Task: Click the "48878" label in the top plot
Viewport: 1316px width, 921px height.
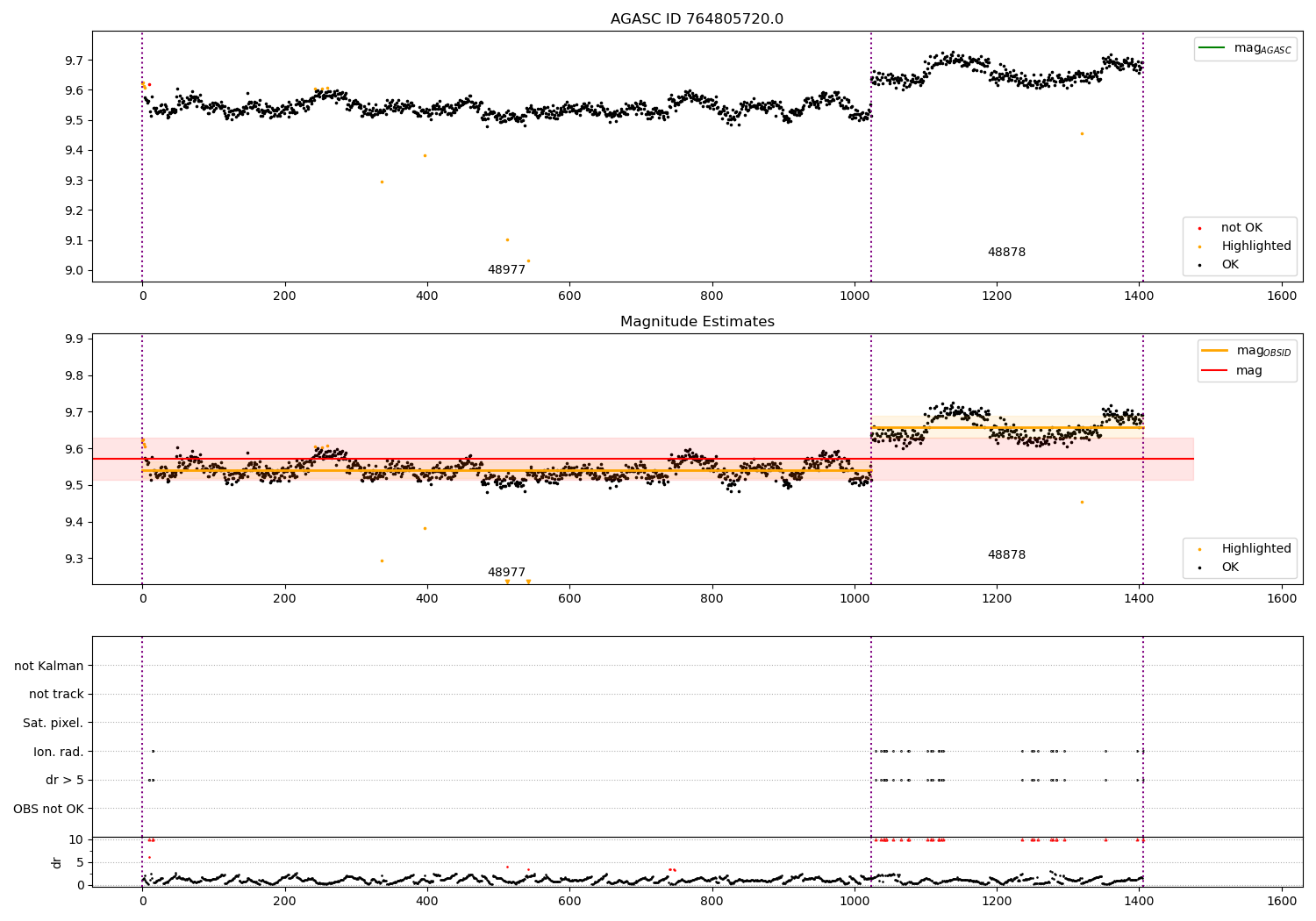Action: (1006, 253)
